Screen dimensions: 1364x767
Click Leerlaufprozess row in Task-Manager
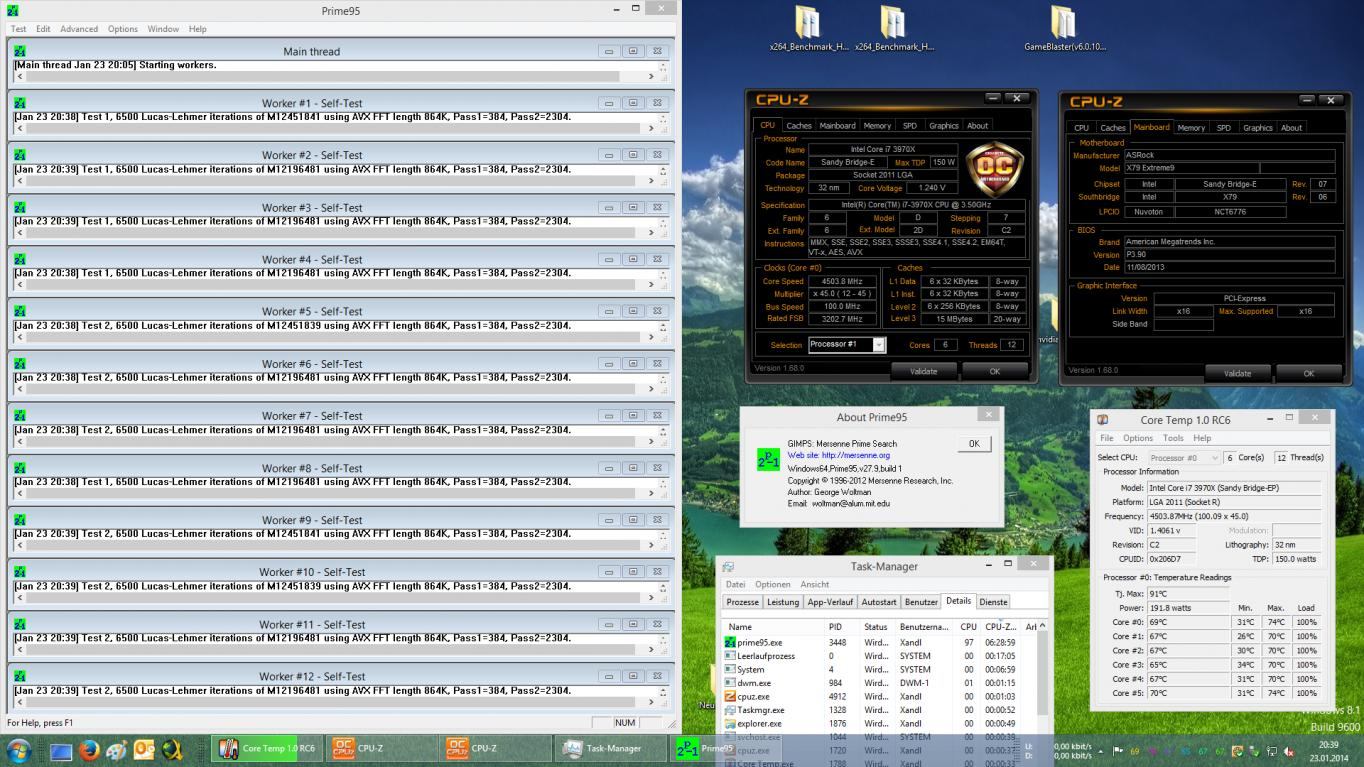(881, 656)
